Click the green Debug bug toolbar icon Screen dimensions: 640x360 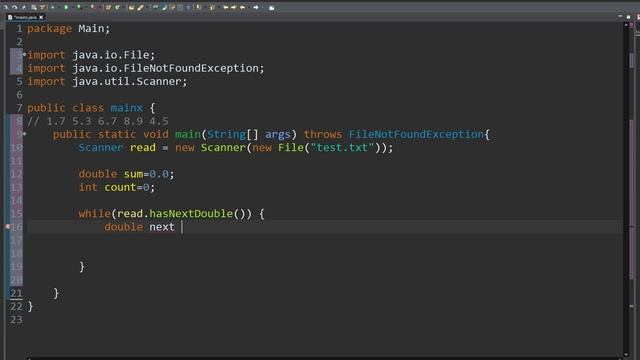pos(66,7)
